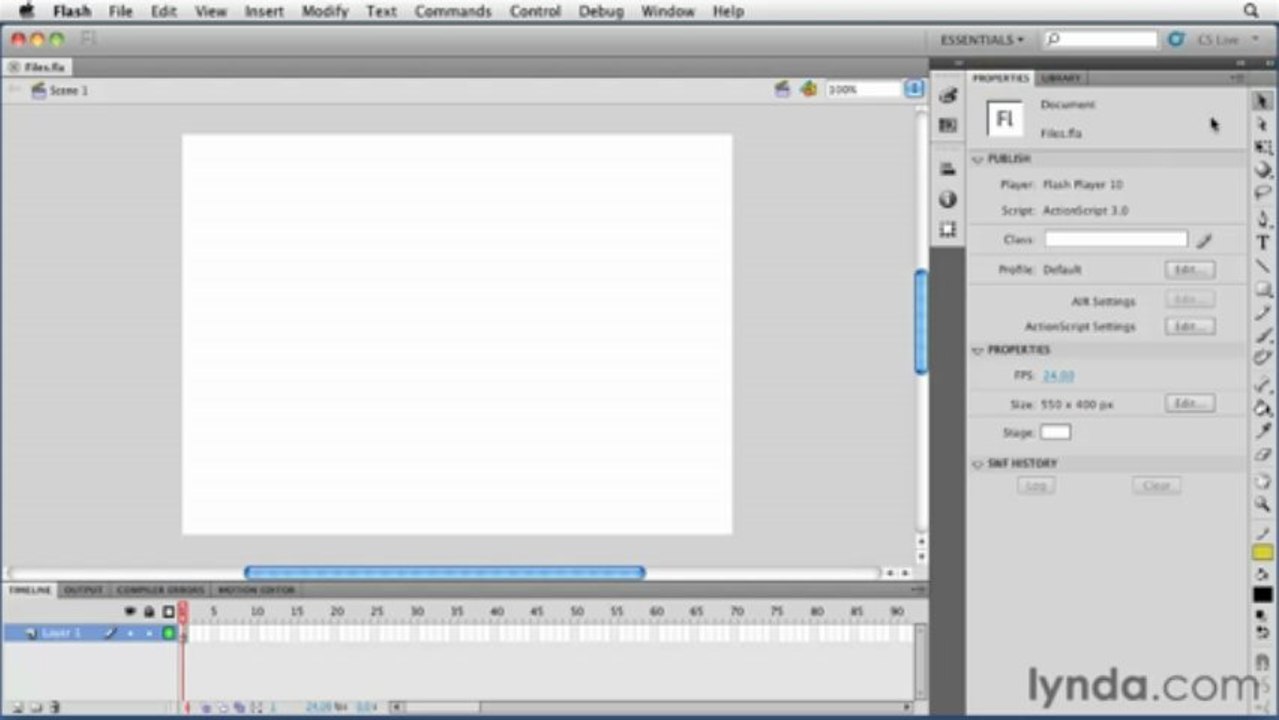Click the Black and White colors icon

coord(1263,615)
